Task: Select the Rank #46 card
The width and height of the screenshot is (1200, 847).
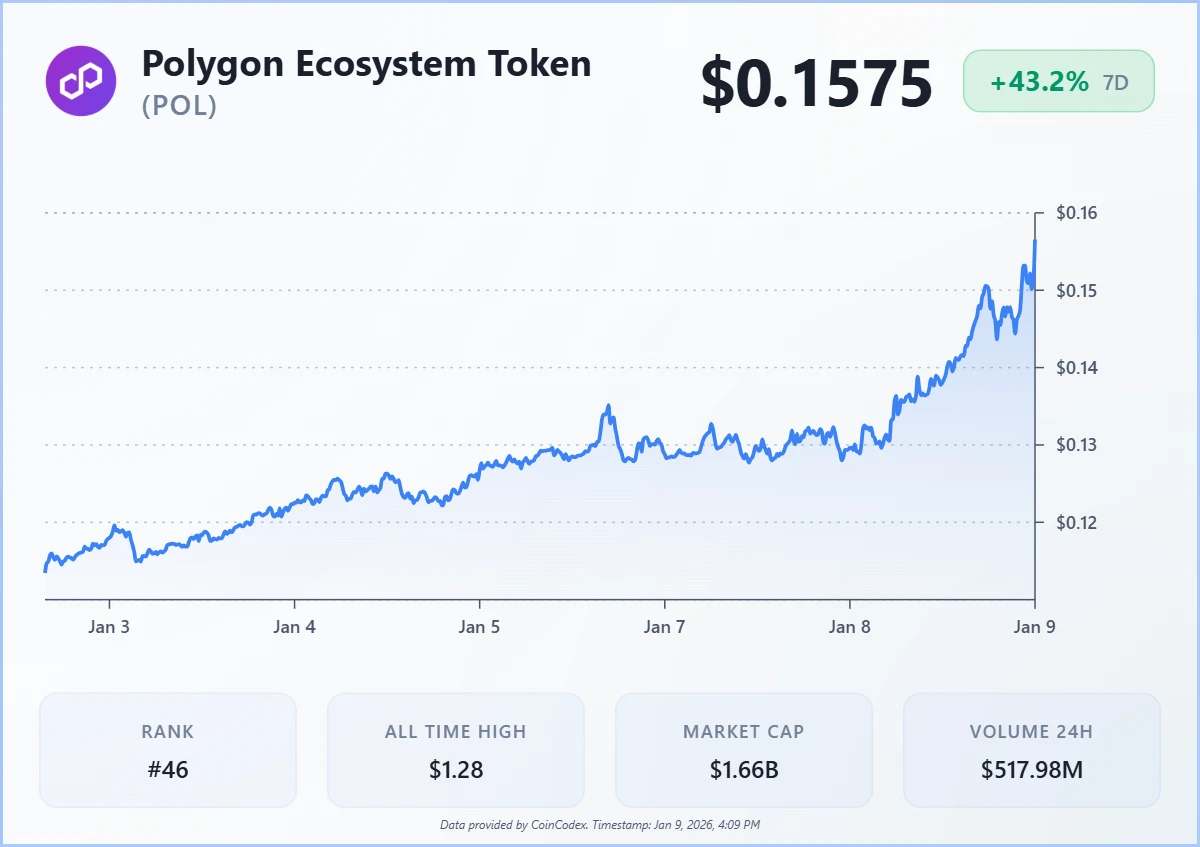Action: tap(168, 750)
